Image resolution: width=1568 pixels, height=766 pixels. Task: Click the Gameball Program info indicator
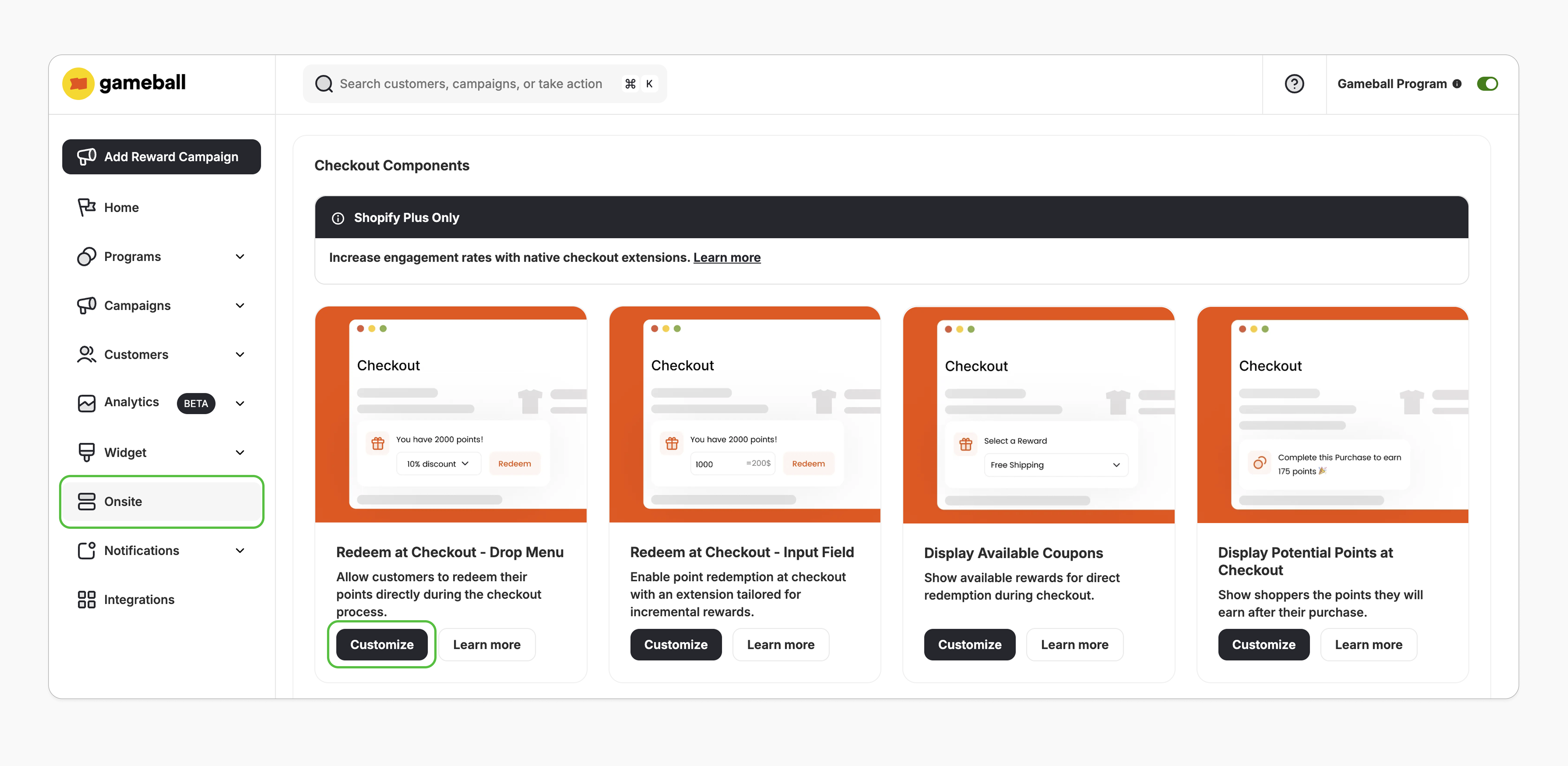pos(1458,84)
